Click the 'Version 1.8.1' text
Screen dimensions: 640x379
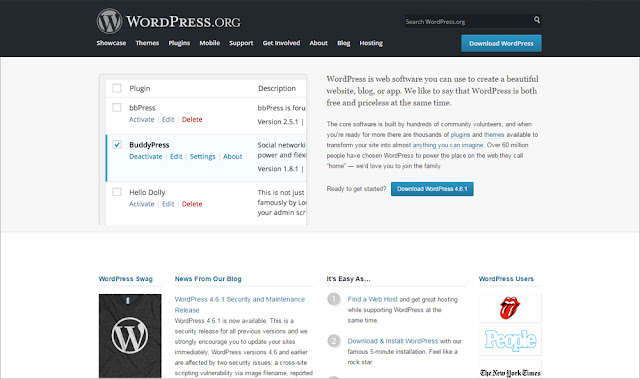(x=278, y=169)
